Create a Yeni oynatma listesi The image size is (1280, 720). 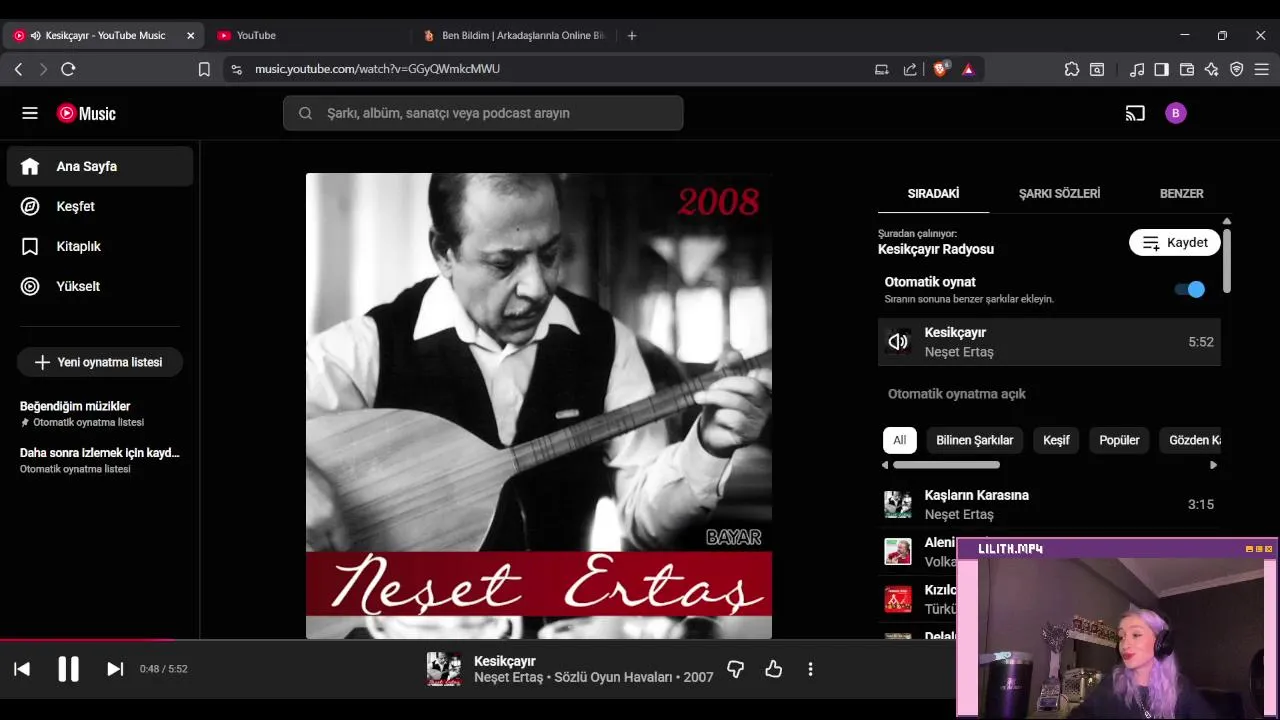(x=99, y=362)
